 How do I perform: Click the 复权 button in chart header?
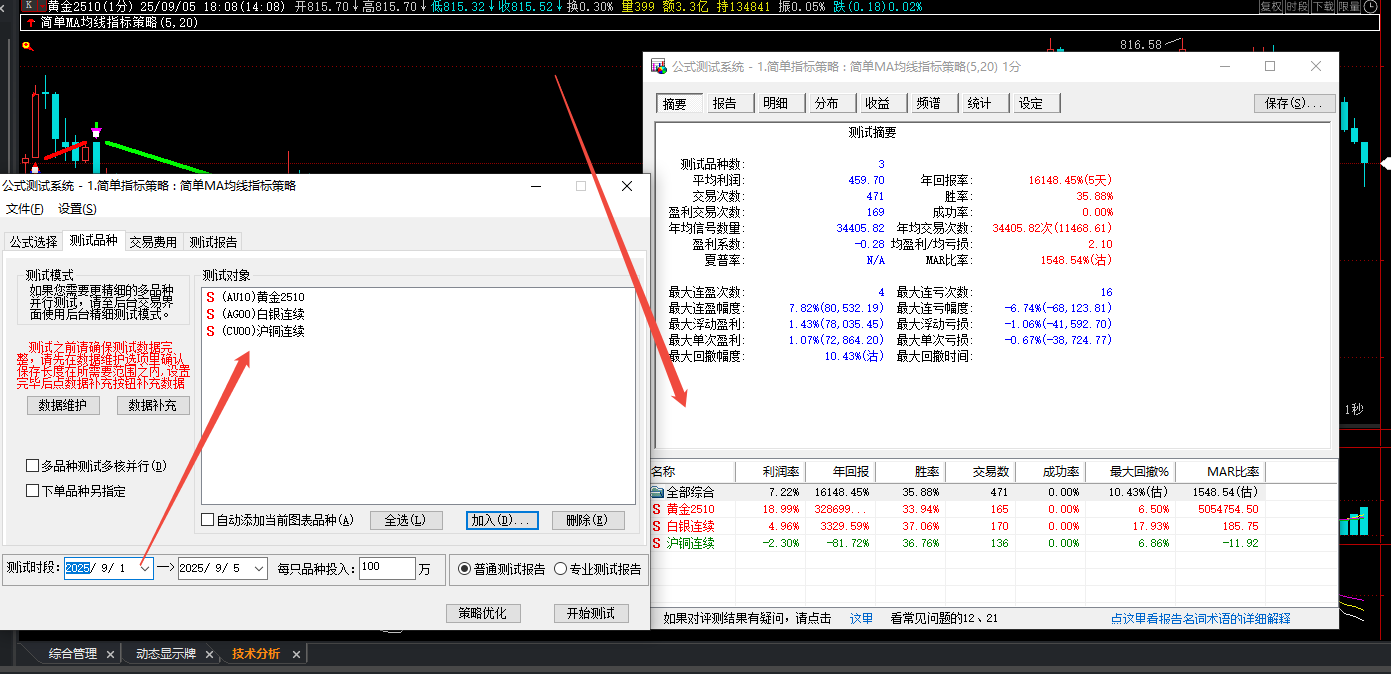pyautogui.click(x=1270, y=6)
